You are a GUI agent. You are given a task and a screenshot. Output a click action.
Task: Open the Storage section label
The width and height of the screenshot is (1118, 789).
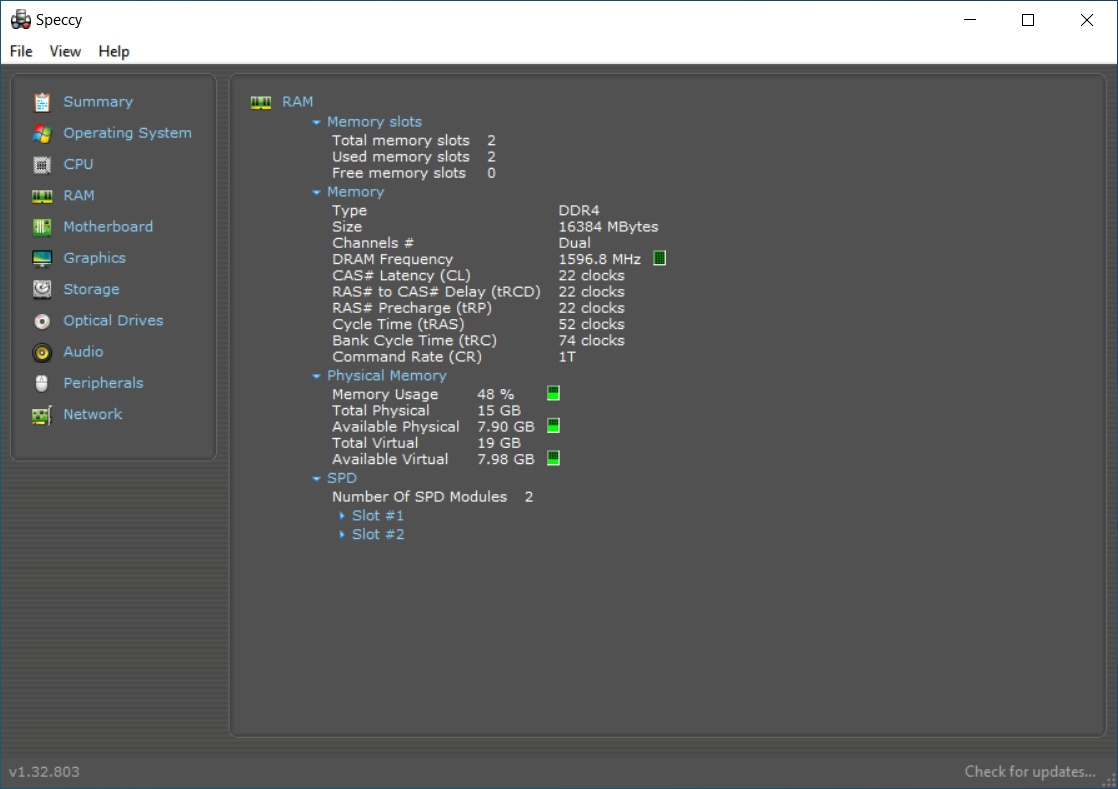click(91, 289)
